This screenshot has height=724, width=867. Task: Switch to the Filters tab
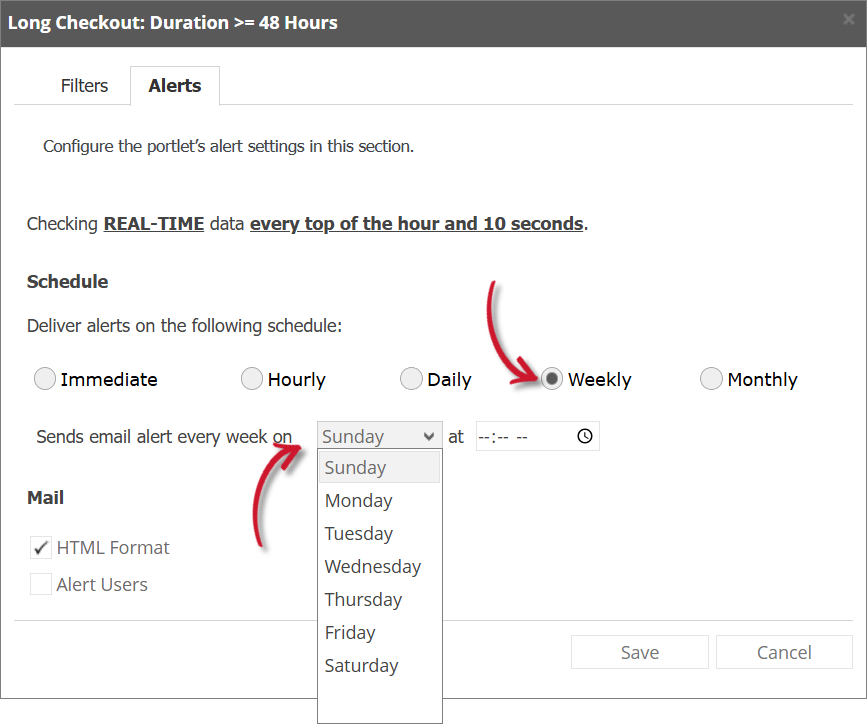tap(84, 86)
